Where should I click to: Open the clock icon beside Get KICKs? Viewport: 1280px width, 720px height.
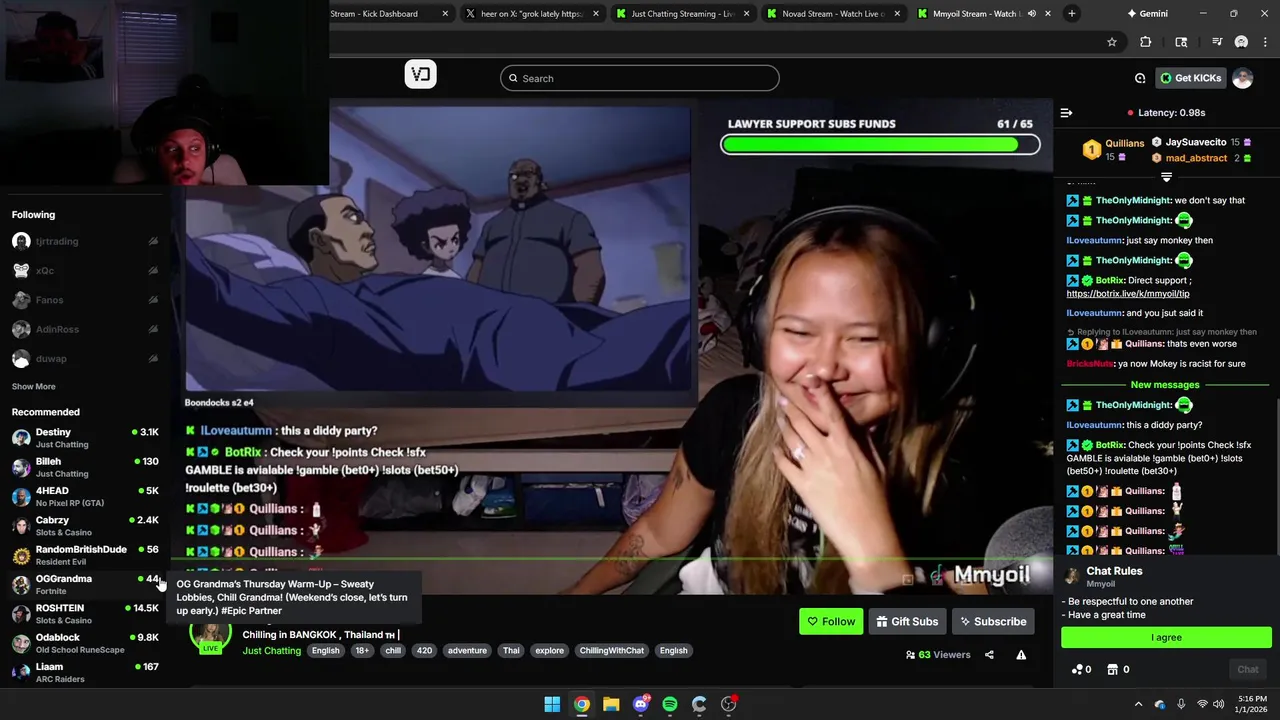click(1140, 78)
